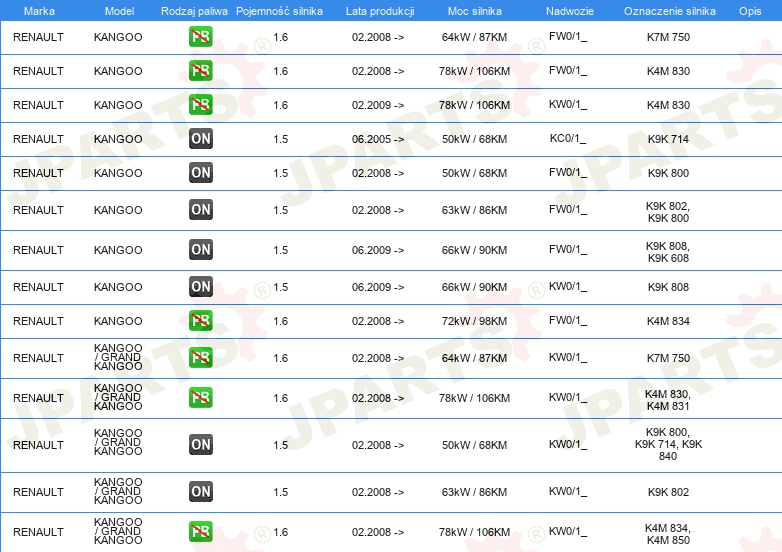Image resolution: width=782 pixels, height=552 pixels.
Task: Click the PB fuel icon in the K4M 830, K4M 831 row
Action: pos(200,397)
